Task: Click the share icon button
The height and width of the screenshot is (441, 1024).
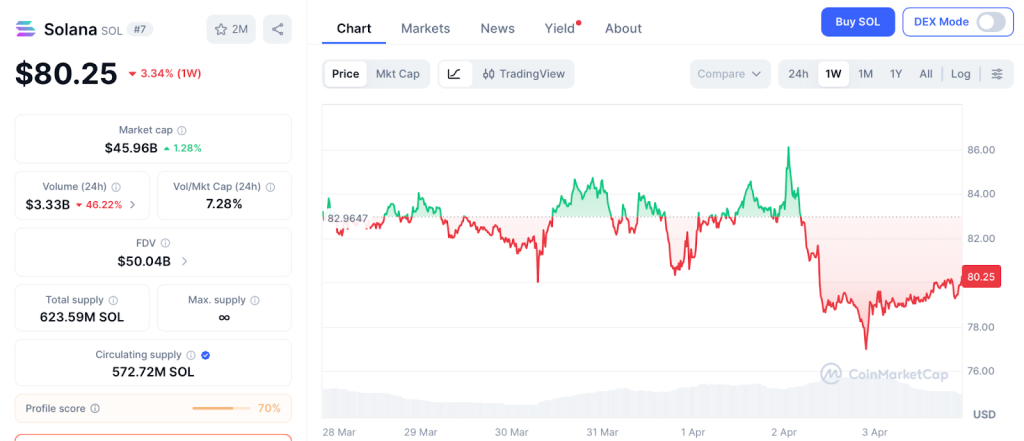Action: click(x=277, y=29)
